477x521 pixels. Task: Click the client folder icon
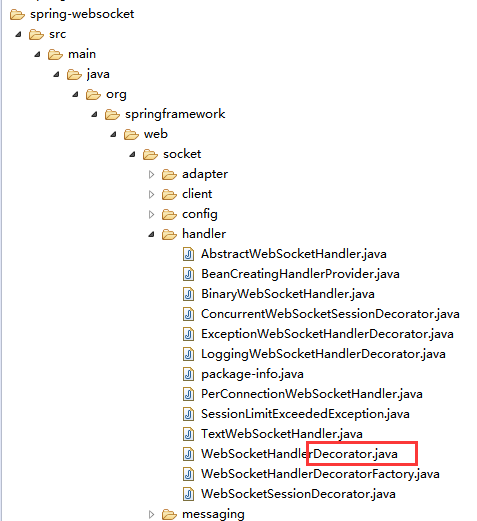pos(169,195)
